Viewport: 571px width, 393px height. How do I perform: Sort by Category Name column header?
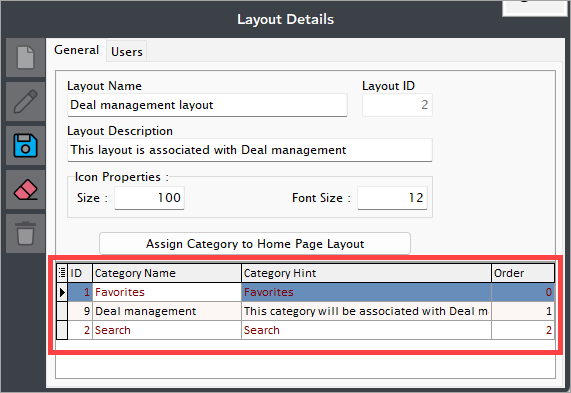(x=167, y=273)
